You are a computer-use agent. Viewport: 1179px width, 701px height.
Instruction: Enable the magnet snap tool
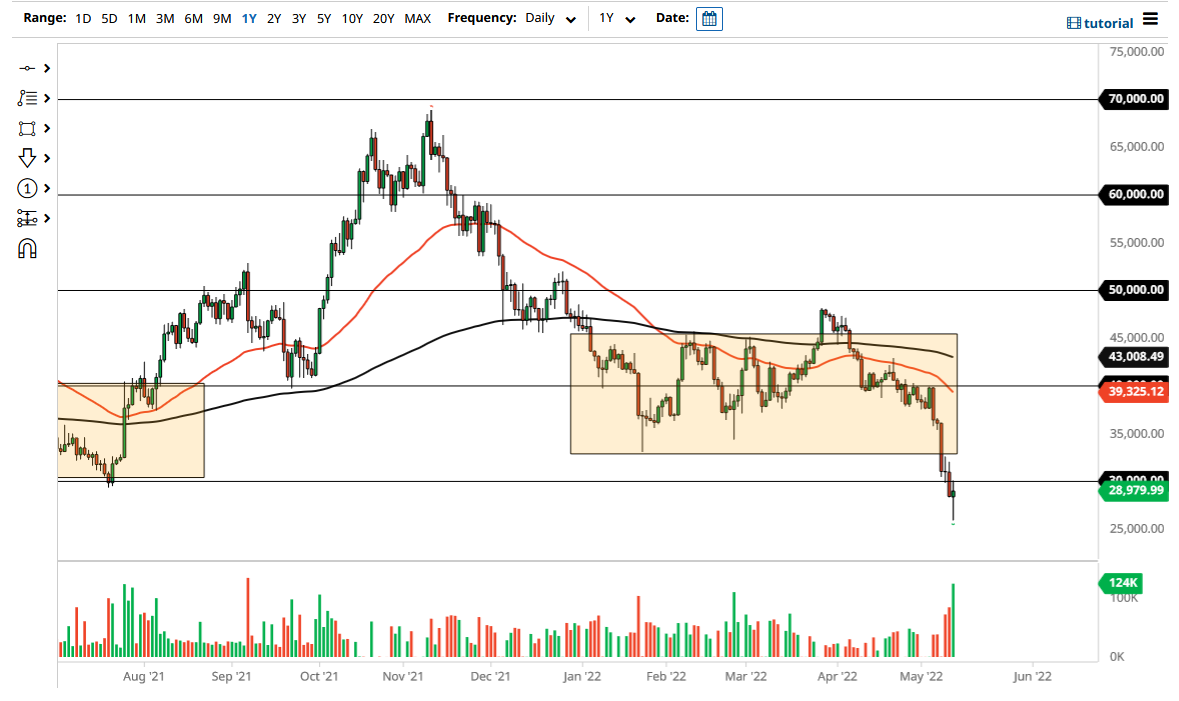click(x=27, y=247)
